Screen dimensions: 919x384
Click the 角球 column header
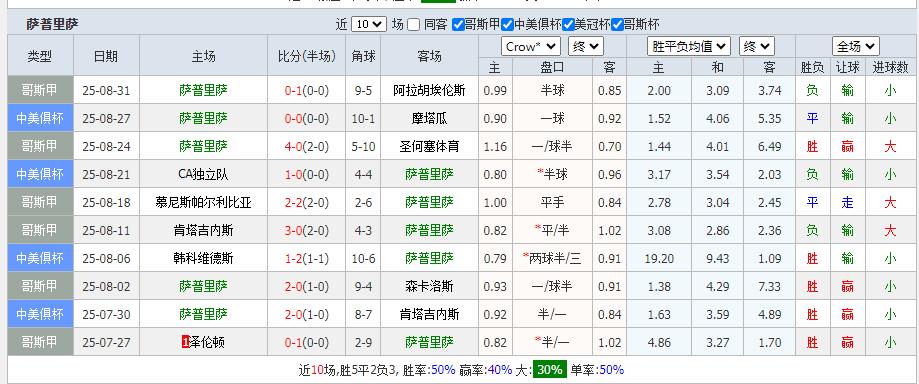(x=363, y=56)
